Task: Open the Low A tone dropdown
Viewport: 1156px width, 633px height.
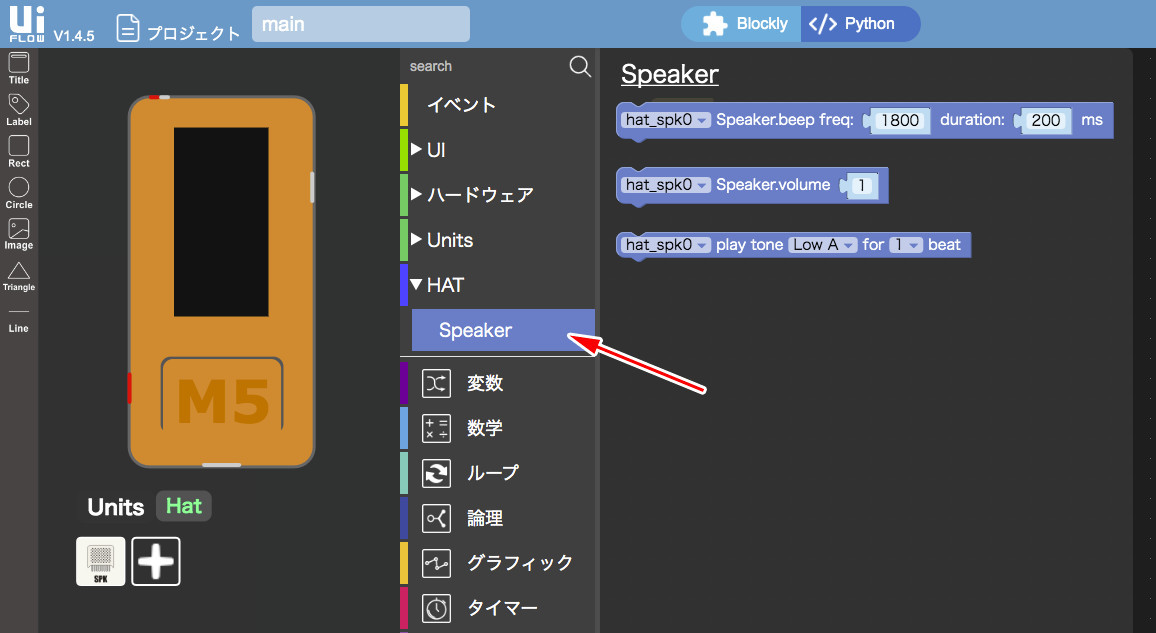Action: pyautogui.click(x=824, y=245)
